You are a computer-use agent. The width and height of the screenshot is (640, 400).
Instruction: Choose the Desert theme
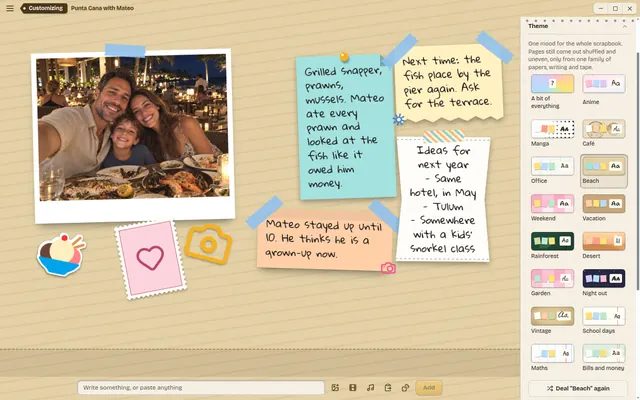604,245
